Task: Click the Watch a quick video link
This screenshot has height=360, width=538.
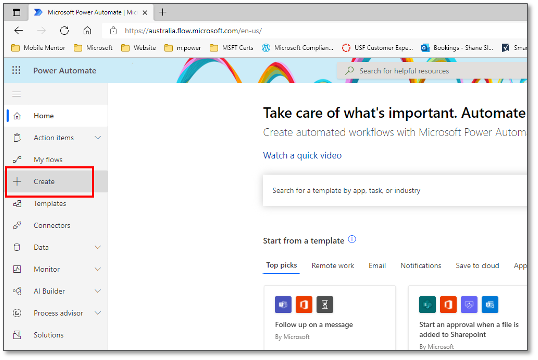Action: click(x=302, y=155)
